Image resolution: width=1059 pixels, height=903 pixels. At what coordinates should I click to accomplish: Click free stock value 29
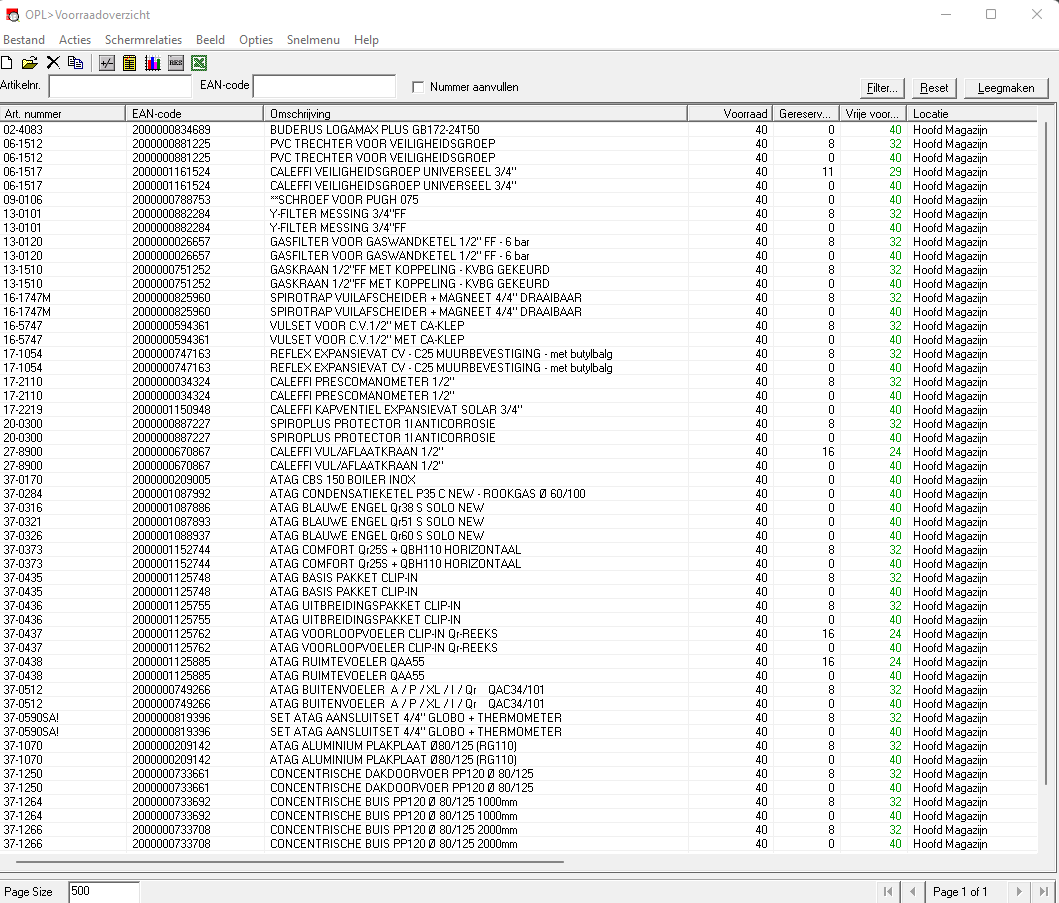point(895,172)
